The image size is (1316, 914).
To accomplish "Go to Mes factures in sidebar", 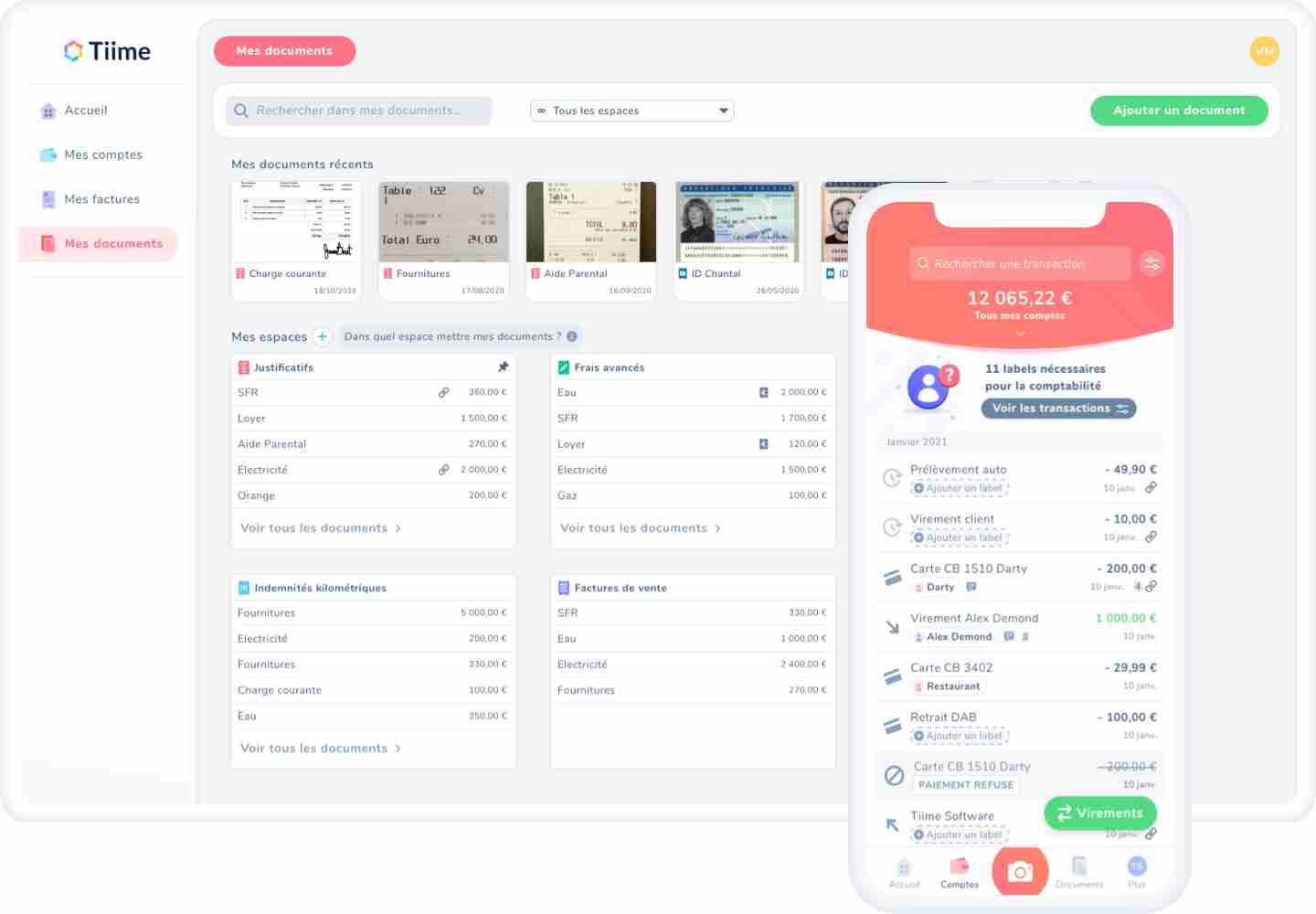I will coord(101,199).
